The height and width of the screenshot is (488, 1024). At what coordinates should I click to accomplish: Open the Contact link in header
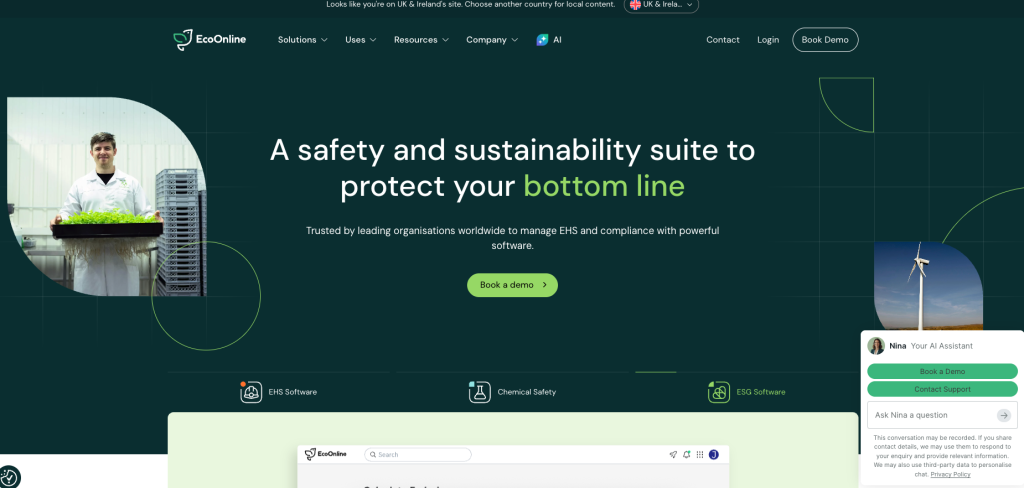click(723, 40)
